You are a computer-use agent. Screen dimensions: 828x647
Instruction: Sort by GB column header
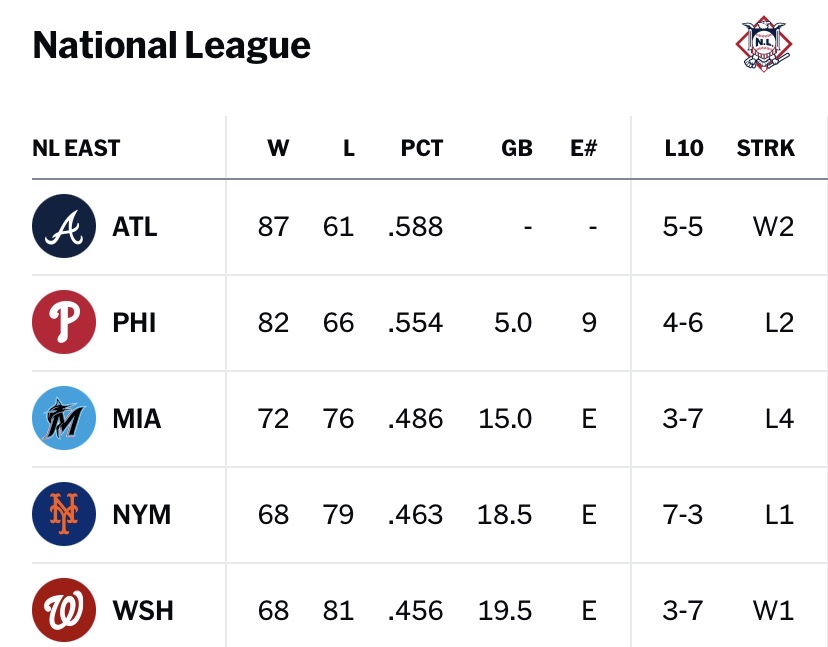coord(516,148)
